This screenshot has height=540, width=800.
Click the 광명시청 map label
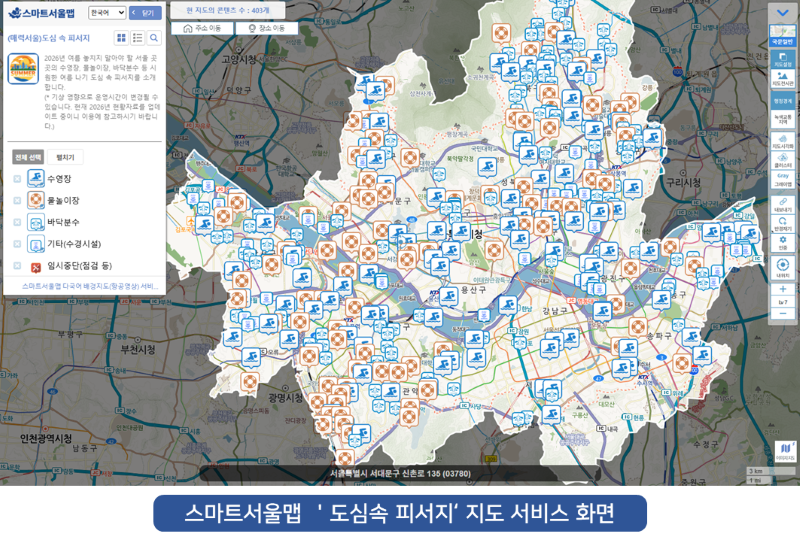[x=286, y=398]
